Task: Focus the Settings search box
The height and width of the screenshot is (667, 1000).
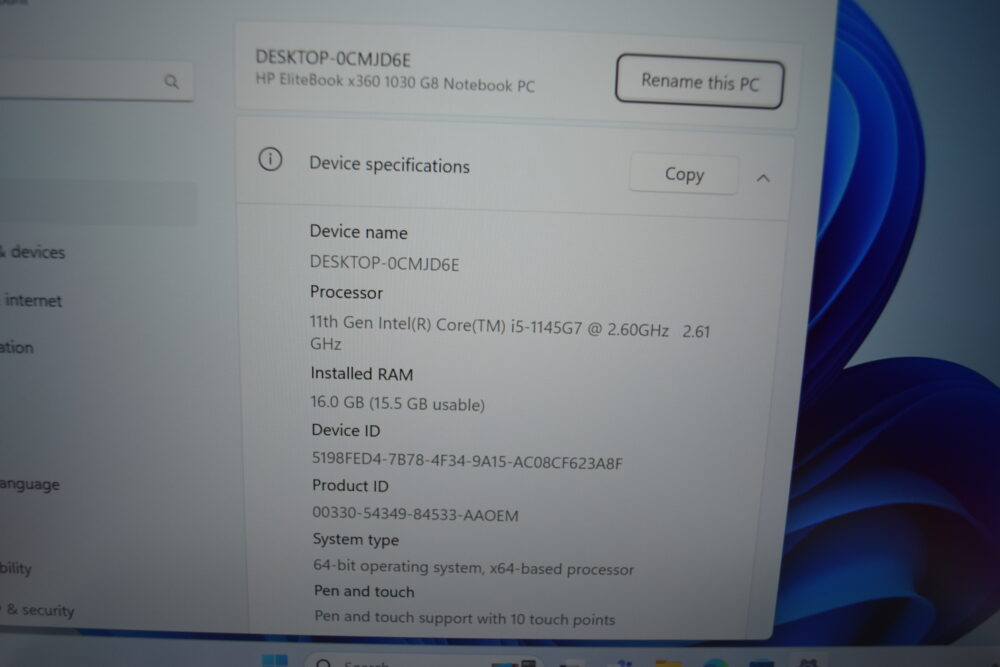Action: click(x=96, y=80)
